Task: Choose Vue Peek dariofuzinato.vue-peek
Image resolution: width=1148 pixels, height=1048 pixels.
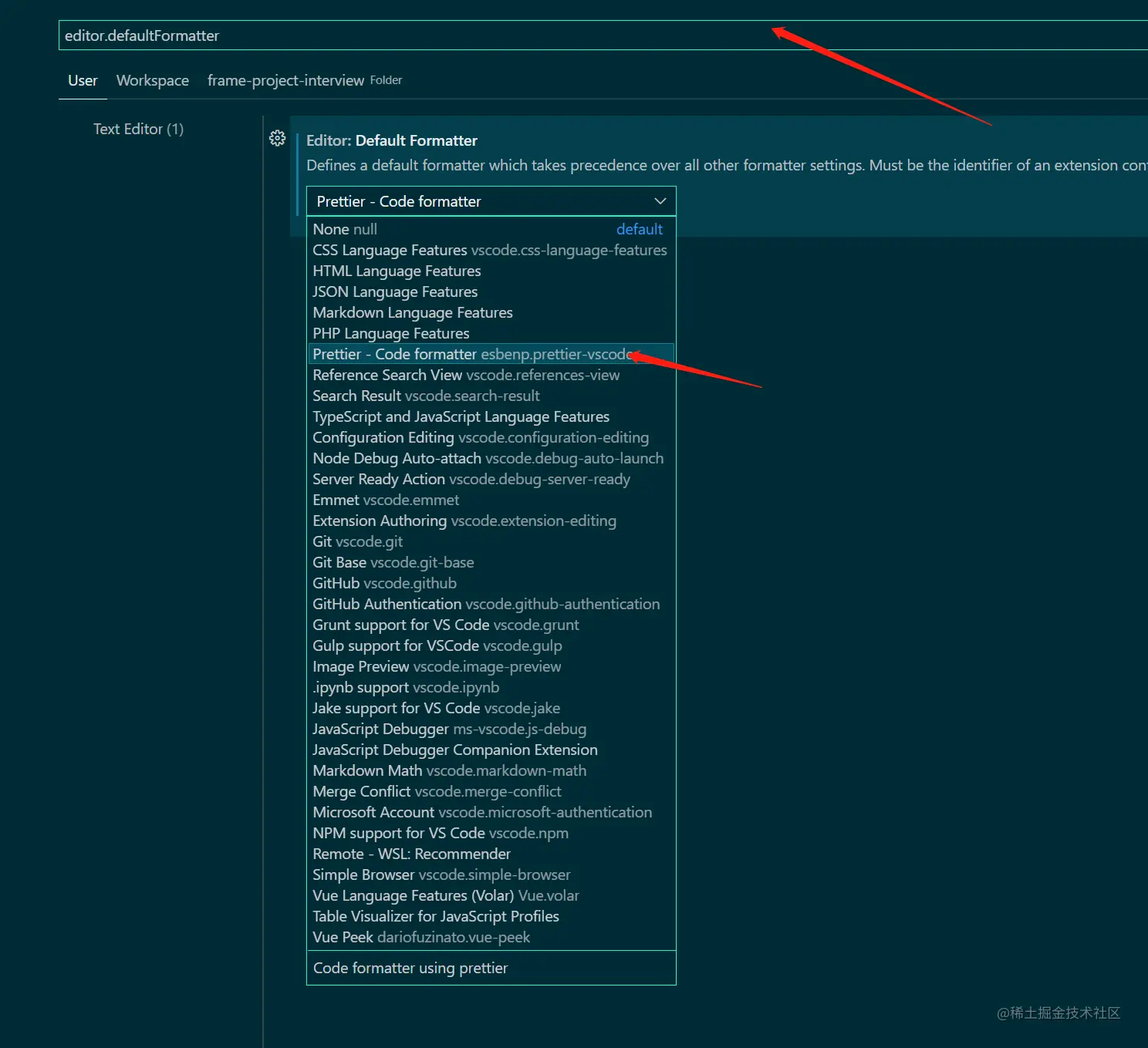Action: [491, 937]
